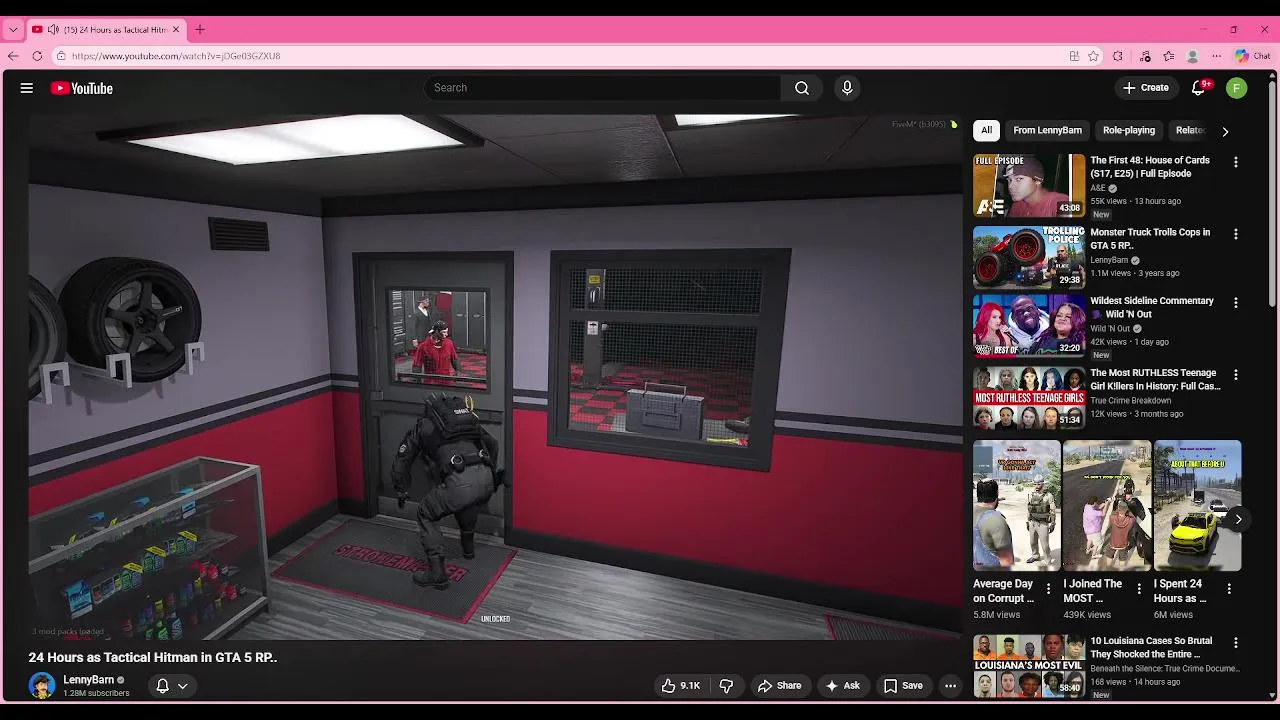Screen dimensions: 1280x720
Task: Toggle subscription notification bell for LennyBarn
Action: [162, 686]
